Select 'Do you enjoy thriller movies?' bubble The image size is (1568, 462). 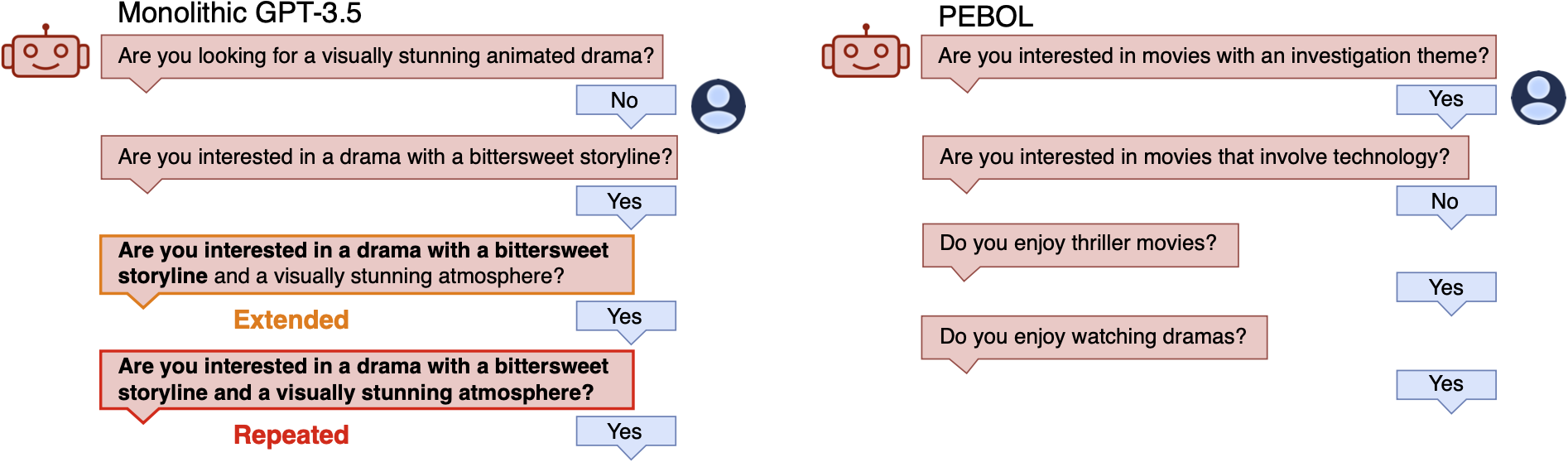(x=1080, y=244)
